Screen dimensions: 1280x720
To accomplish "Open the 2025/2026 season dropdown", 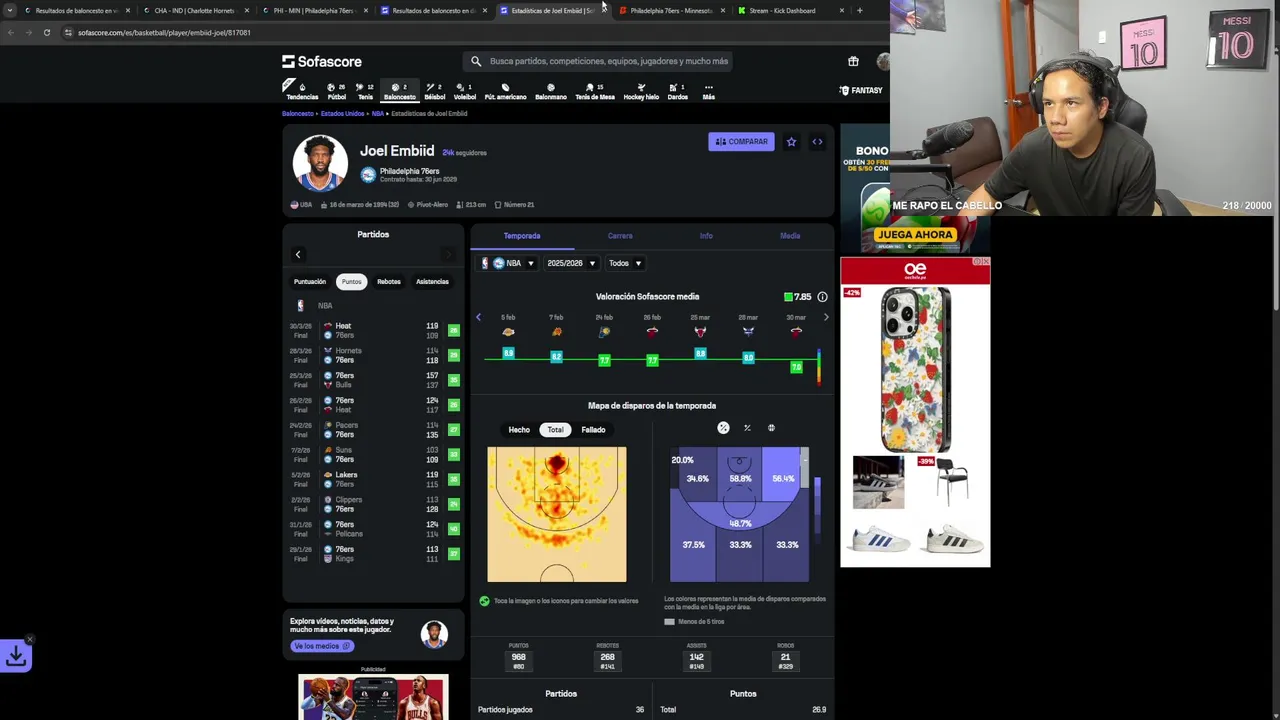I will click(x=570, y=263).
